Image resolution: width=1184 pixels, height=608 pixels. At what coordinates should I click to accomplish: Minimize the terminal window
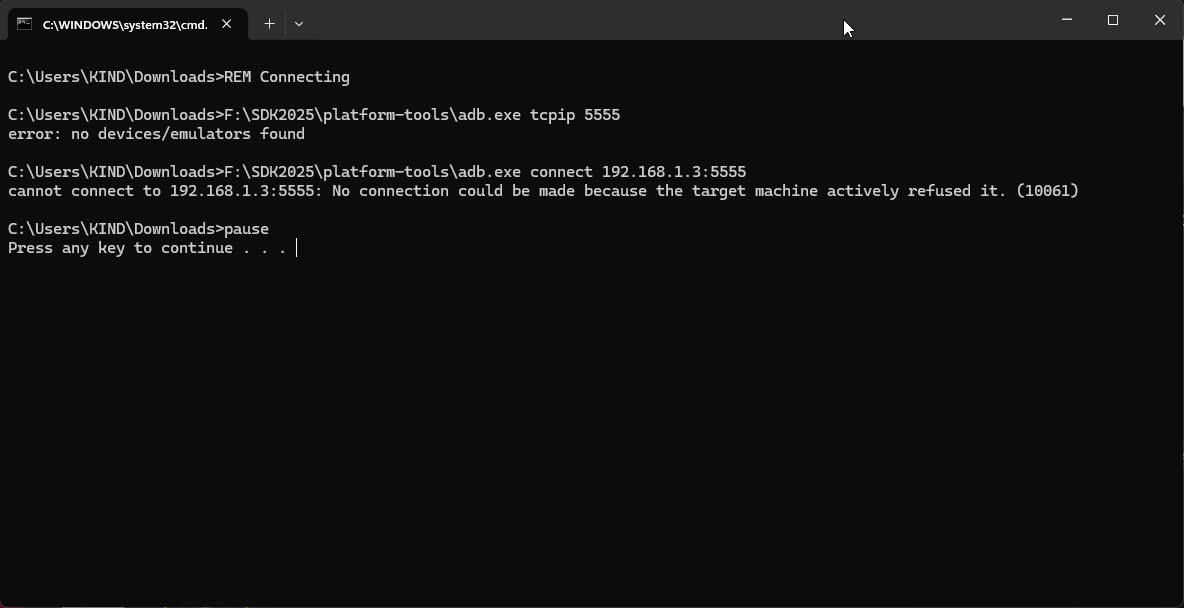pos(1066,20)
